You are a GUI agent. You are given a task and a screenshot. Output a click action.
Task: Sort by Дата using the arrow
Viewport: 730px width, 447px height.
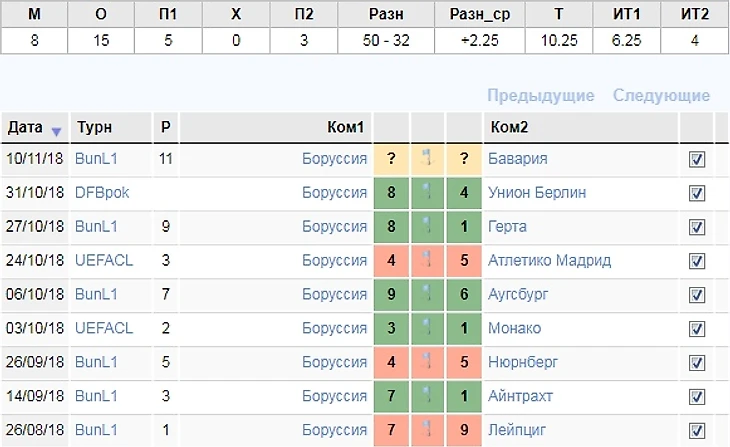click(56, 129)
